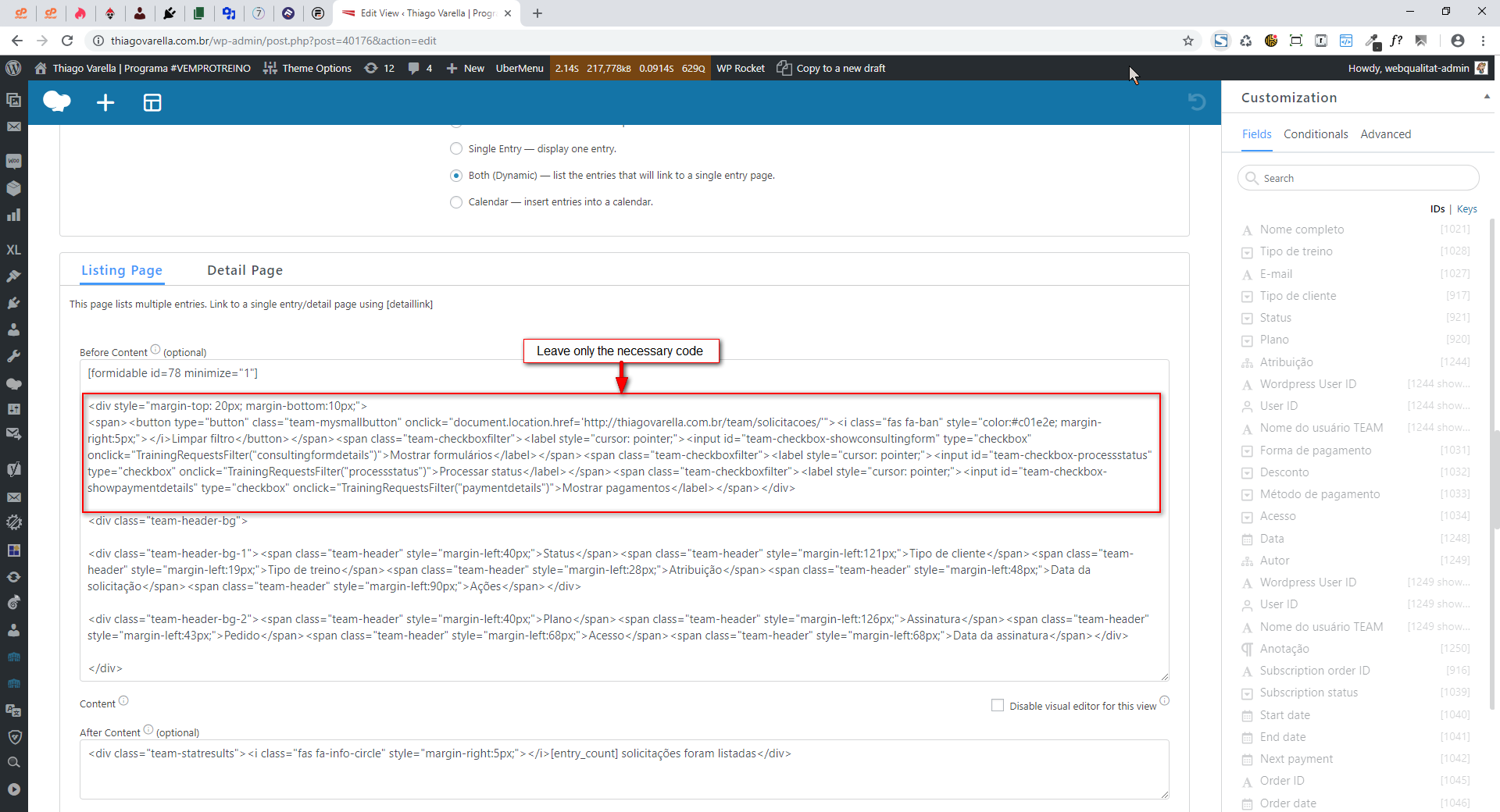This screenshot has width=1500, height=812.
Task: Open Thiago Varella site name menu
Action: pyautogui.click(x=143, y=68)
